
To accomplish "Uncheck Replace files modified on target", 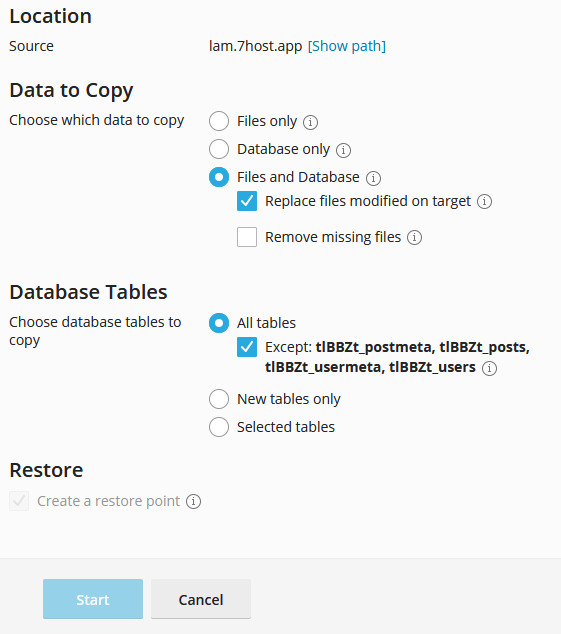I will (247, 201).
